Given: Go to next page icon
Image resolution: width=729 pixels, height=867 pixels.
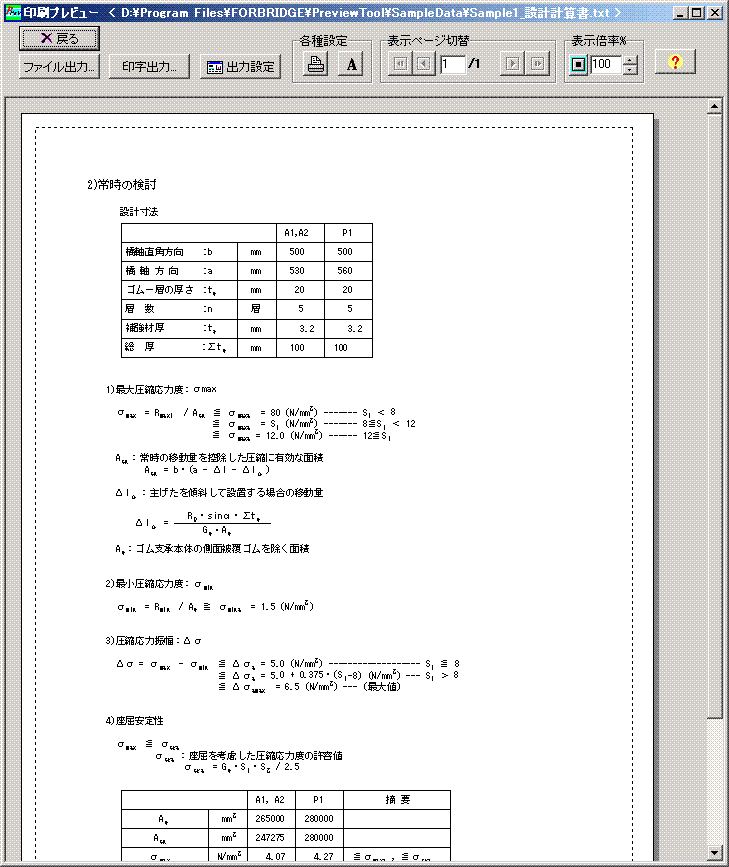Looking at the screenshot, I should [x=513, y=64].
